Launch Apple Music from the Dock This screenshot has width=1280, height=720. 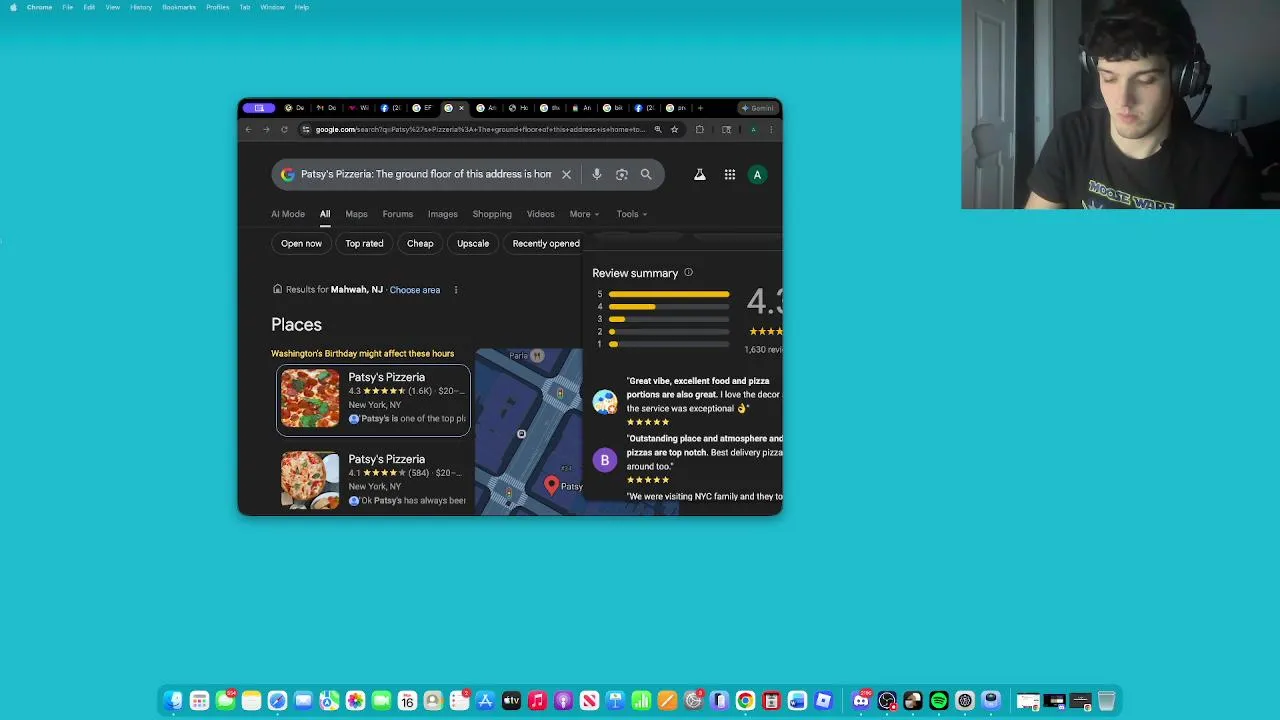(537, 701)
